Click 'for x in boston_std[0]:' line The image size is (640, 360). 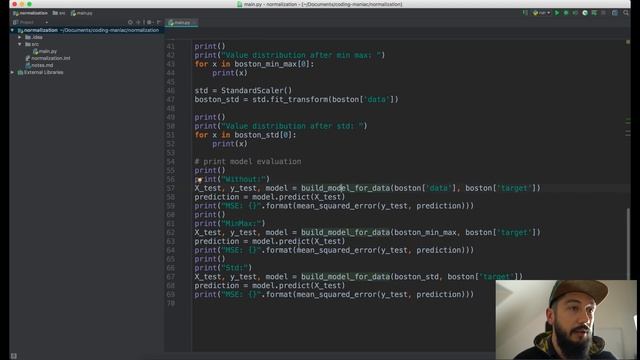(245, 135)
